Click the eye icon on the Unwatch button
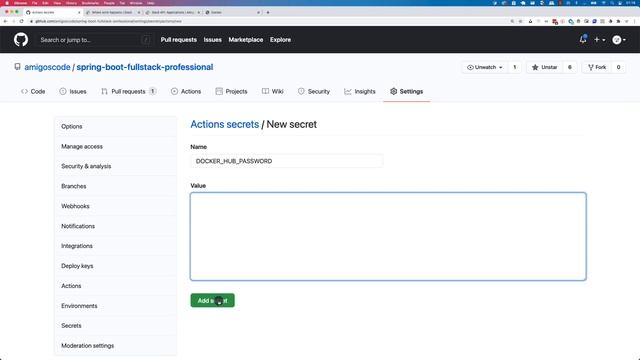640x360 pixels. point(470,67)
